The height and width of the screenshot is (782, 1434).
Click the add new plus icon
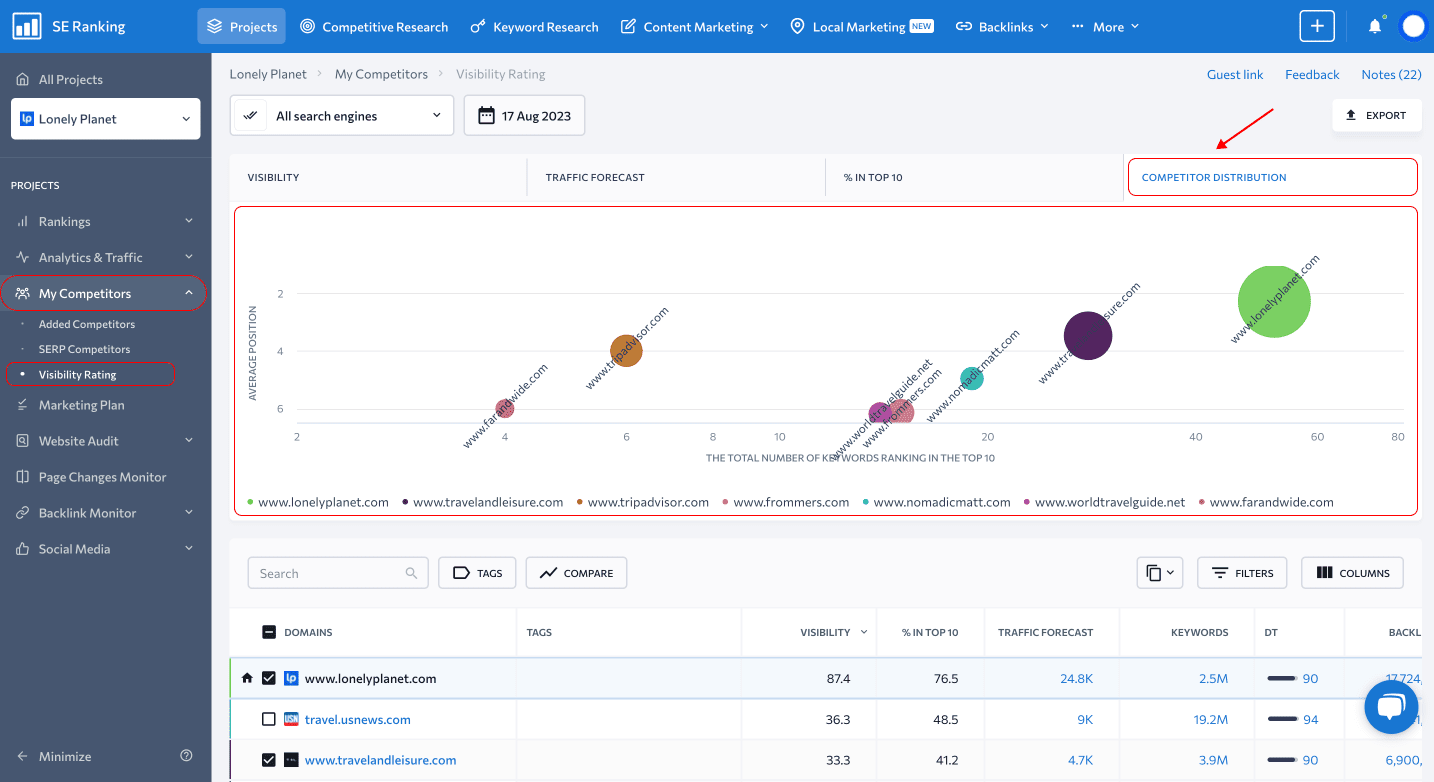(x=1317, y=27)
